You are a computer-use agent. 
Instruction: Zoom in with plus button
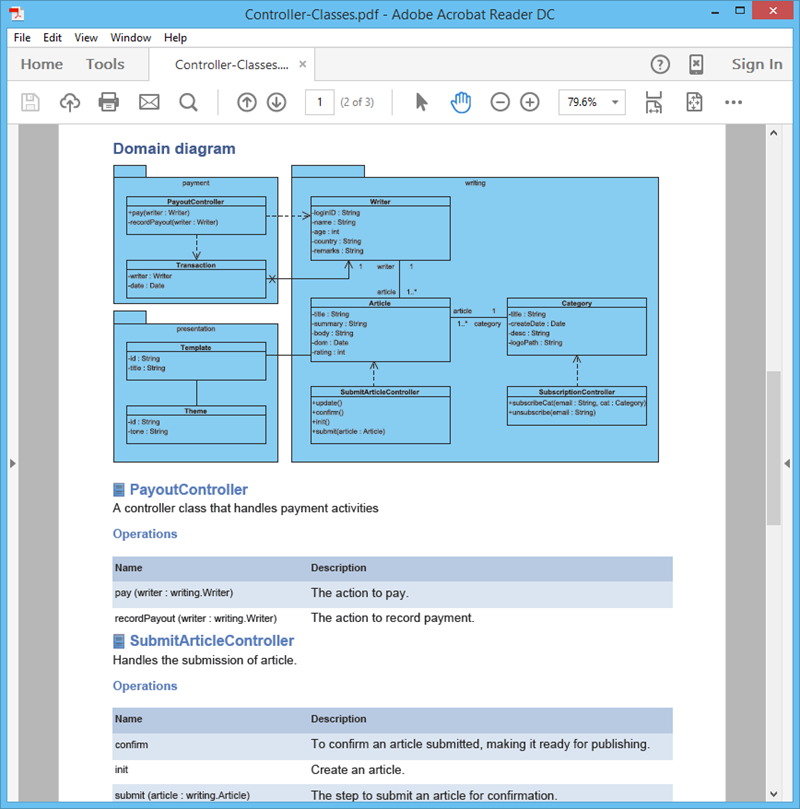530,102
